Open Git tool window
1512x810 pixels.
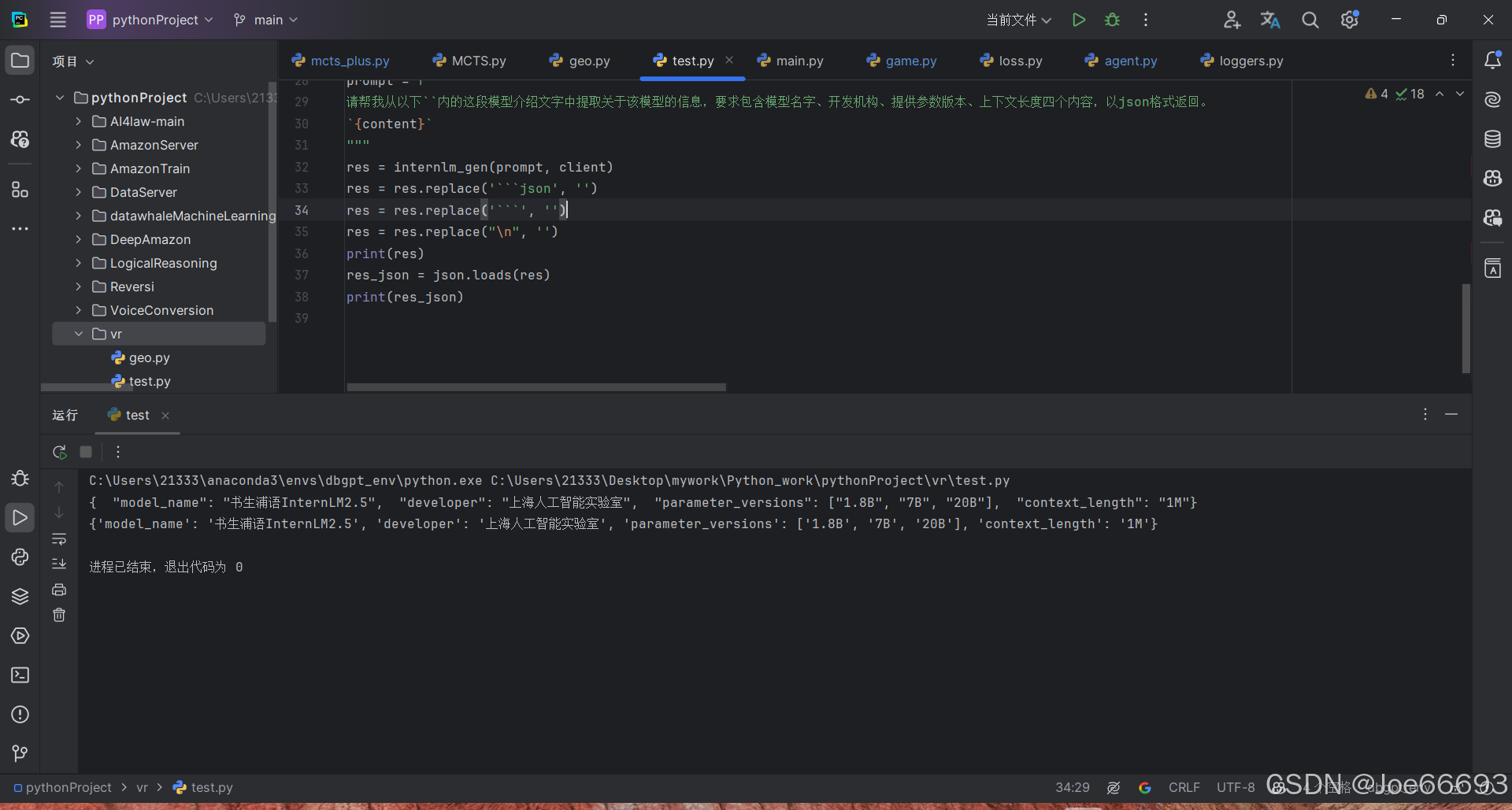20,753
